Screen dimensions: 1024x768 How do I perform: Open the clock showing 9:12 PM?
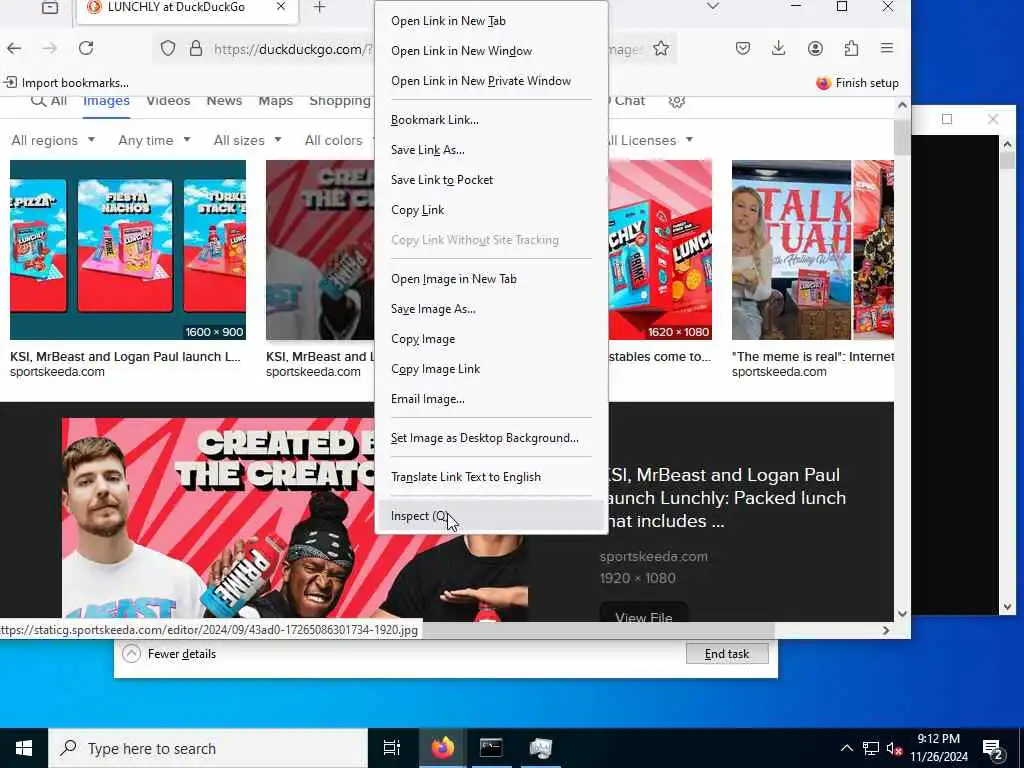click(x=938, y=748)
